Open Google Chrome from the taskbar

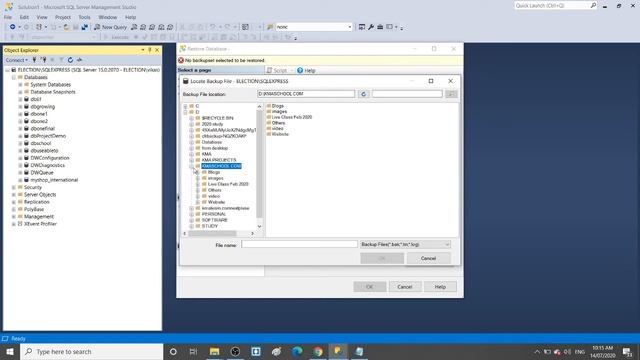pyautogui.click(x=318, y=351)
